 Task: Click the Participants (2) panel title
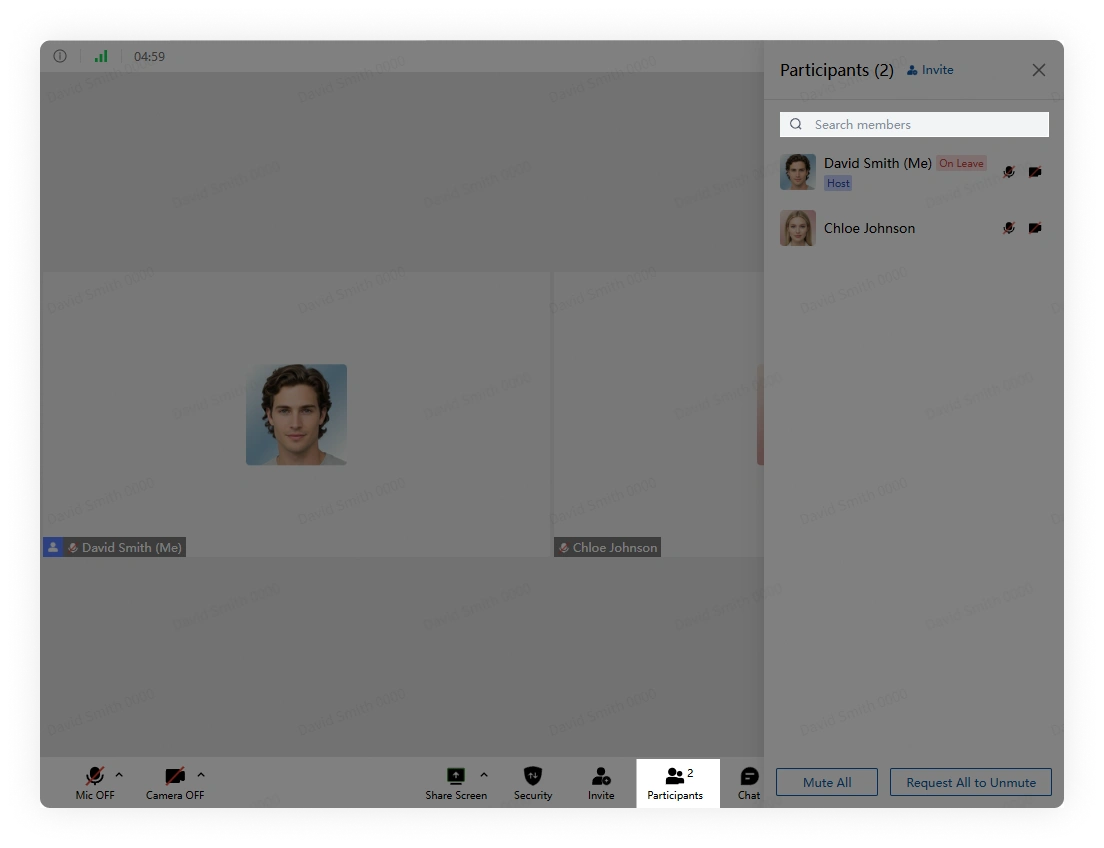click(x=836, y=70)
